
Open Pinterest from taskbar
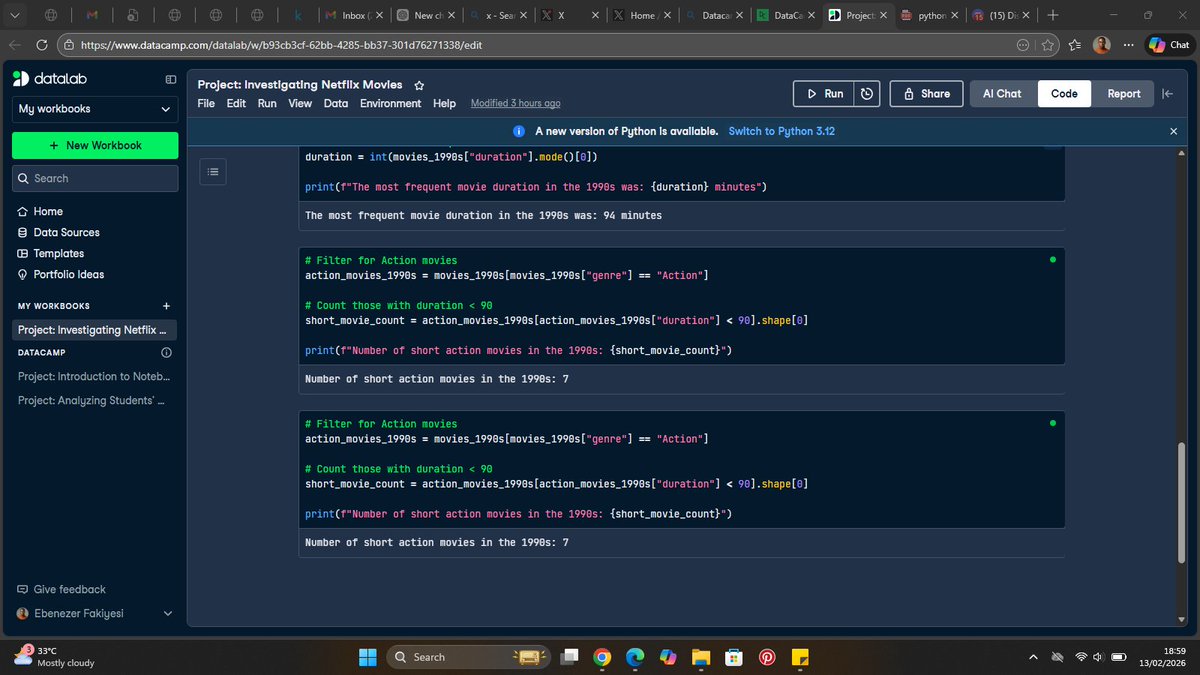(x=767, y=657)
